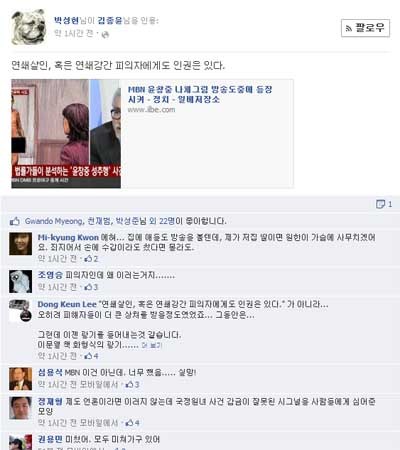Image resolution: width=400 pixels, height=450 pixels.
Task: Click the share count icon showing 1
Action: click(384, 204)
